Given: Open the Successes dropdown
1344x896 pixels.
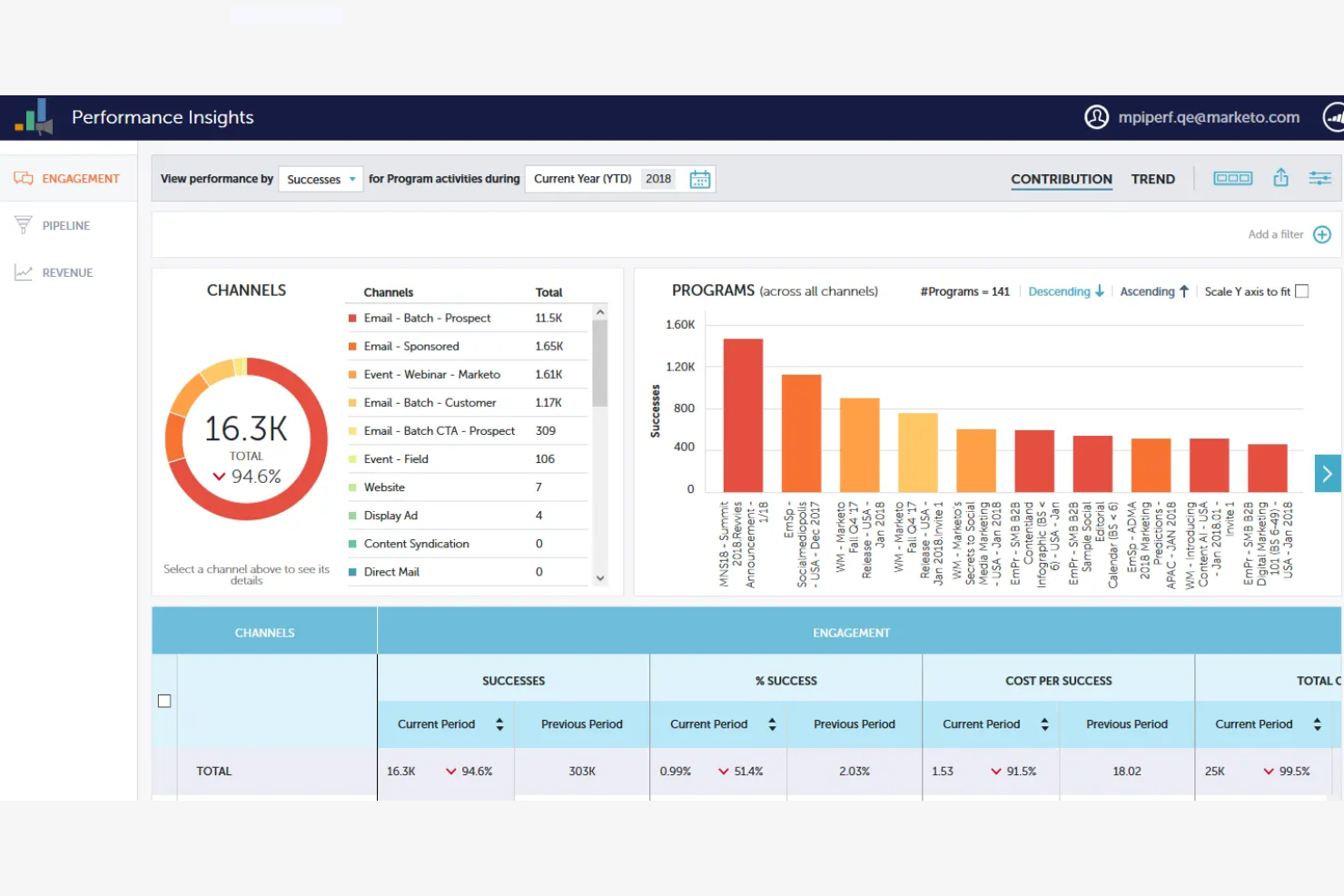Looking at the screenshot, I should click(x=321, y=179).
